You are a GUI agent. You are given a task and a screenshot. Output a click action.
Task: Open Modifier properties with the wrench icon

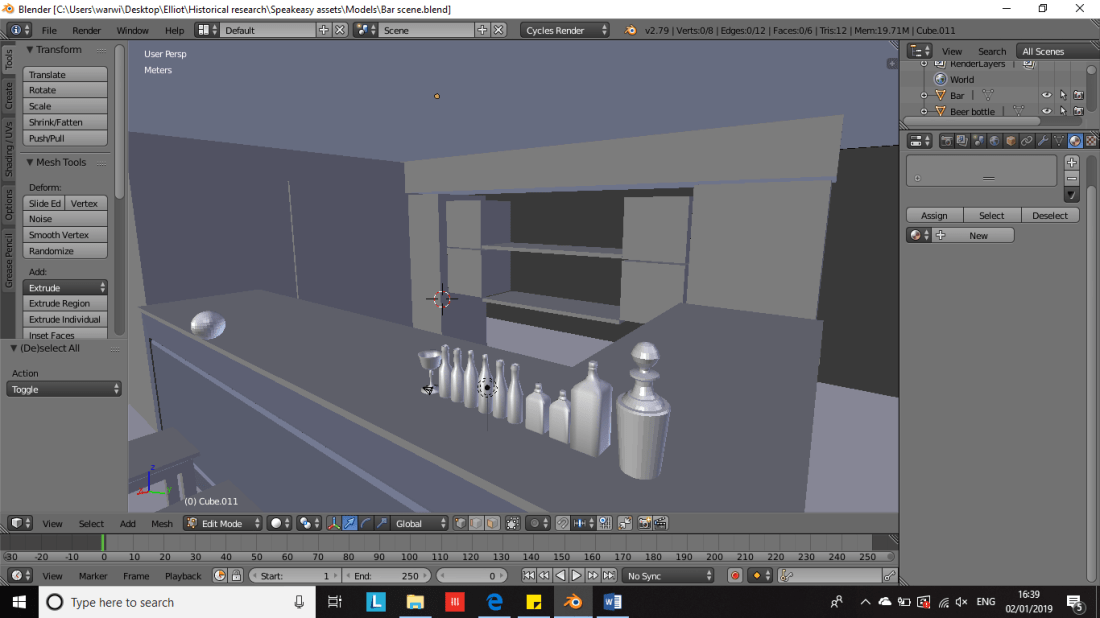tap(1044, 140)
